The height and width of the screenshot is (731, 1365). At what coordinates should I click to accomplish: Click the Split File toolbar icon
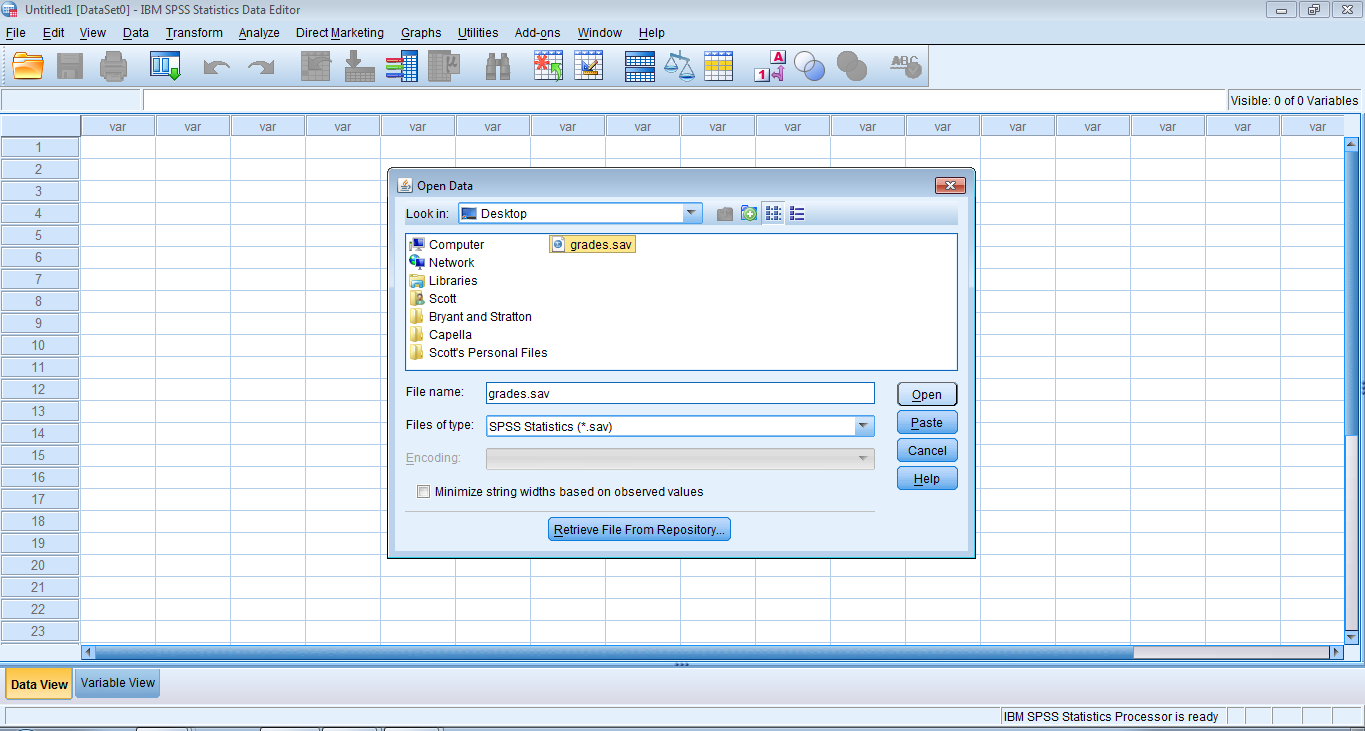click(x=639, y=67)
